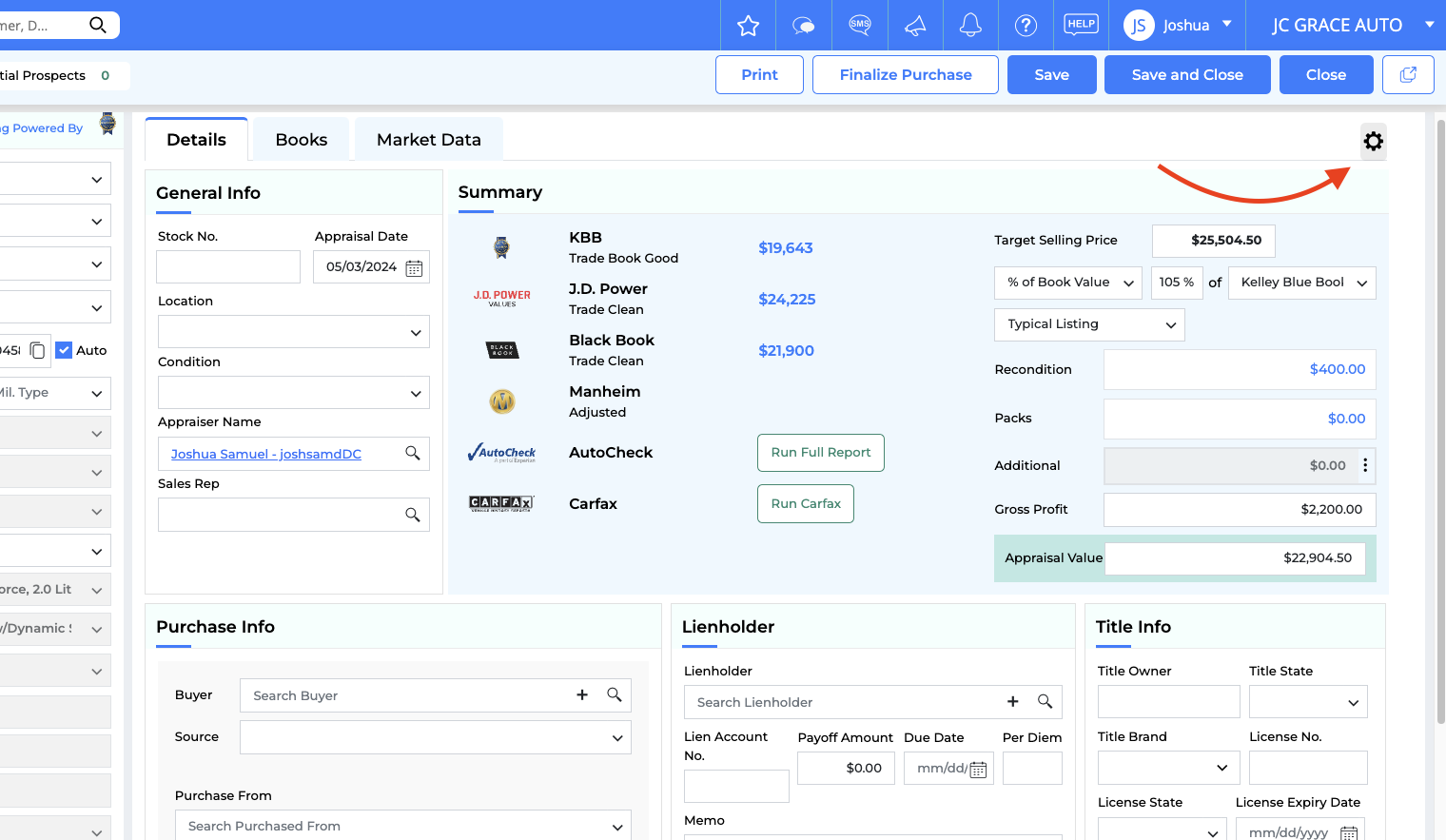Click the blue Close button
This screenshot has width=1446, height=840.
tap(1326, 74)
